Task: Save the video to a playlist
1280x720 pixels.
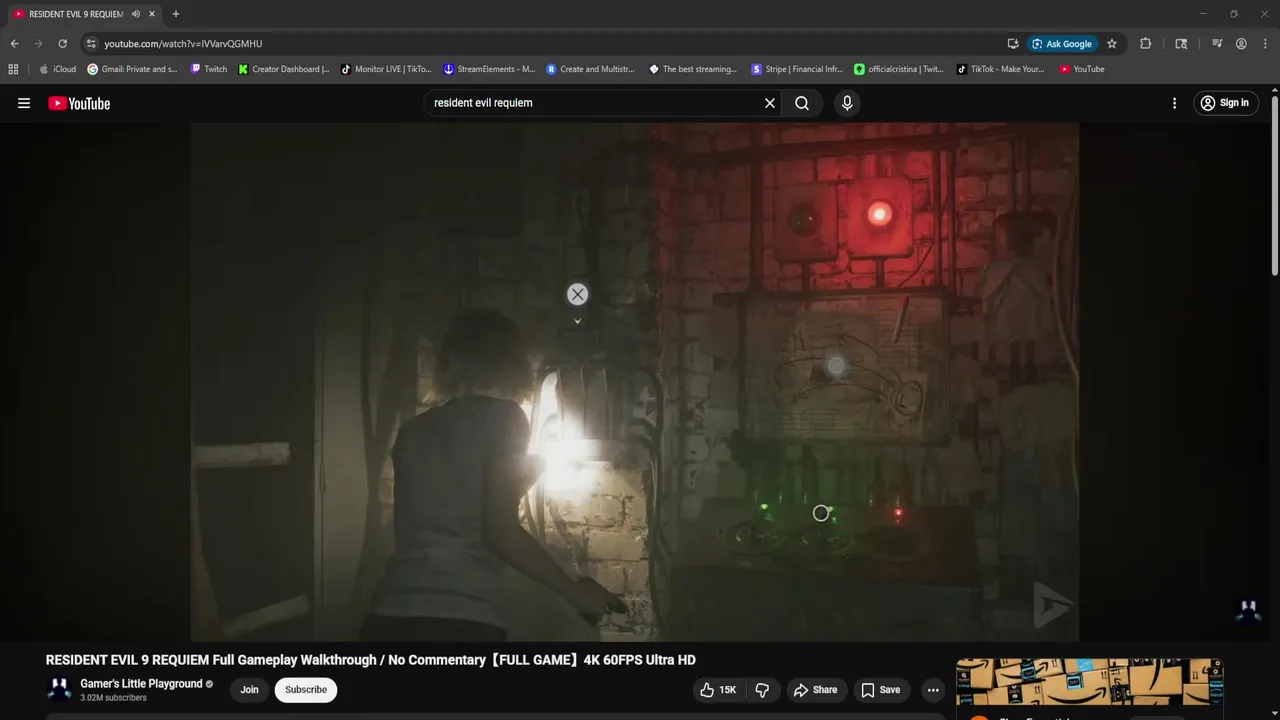Action: coord(881,690)
